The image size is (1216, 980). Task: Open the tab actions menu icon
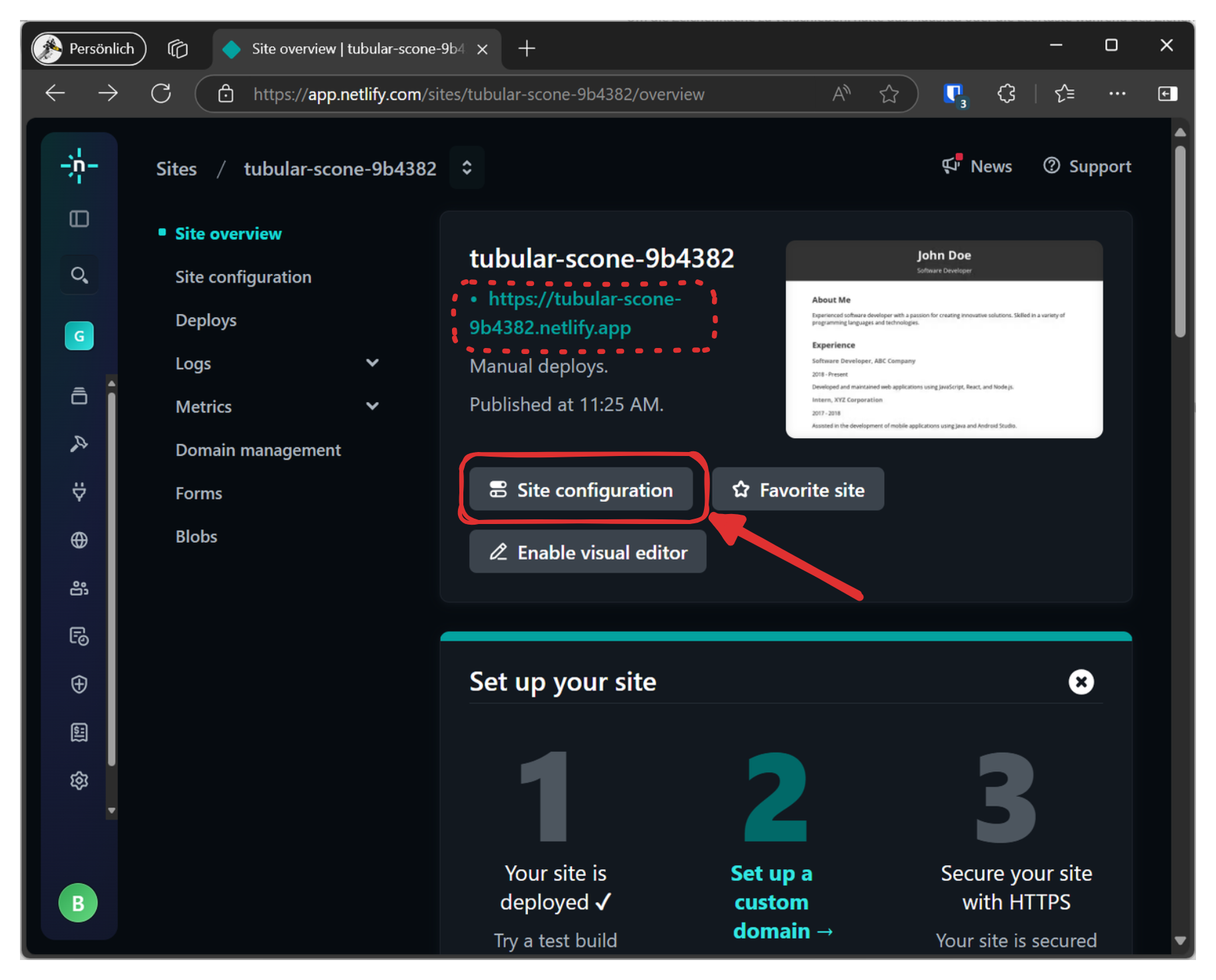click(177, 49)
